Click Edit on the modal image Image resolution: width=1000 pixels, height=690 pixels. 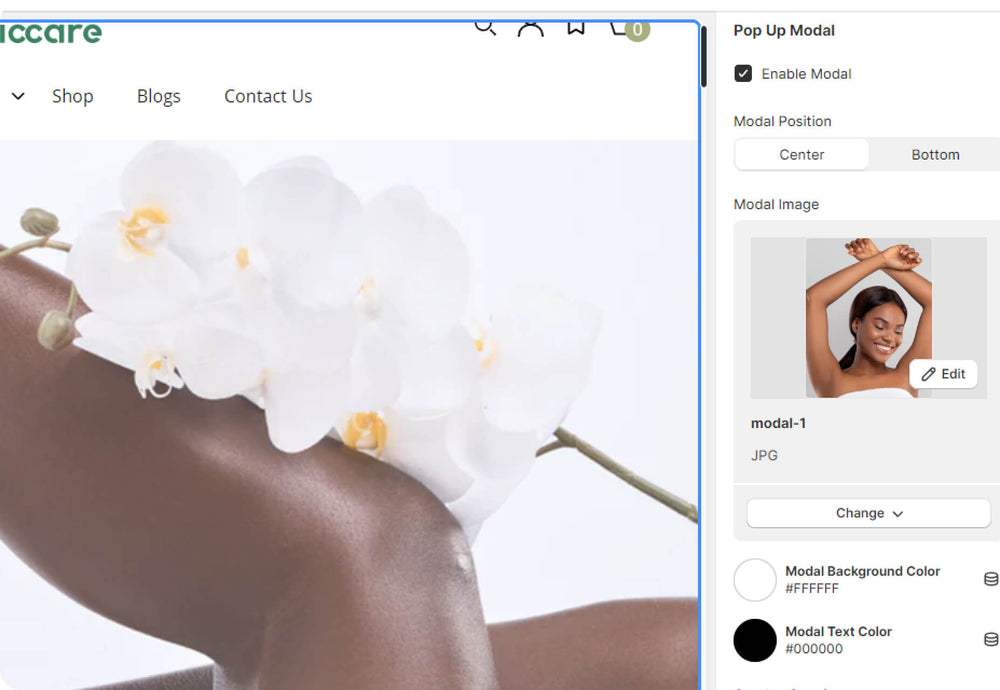click(x=943, y=374)
